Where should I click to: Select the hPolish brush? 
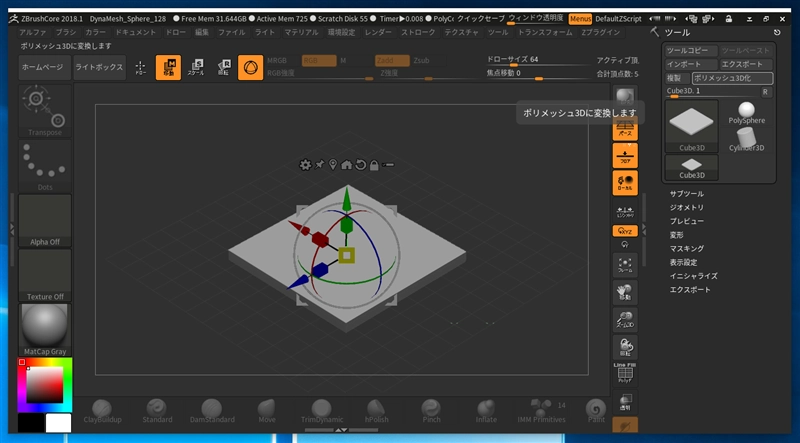point(377,411)
